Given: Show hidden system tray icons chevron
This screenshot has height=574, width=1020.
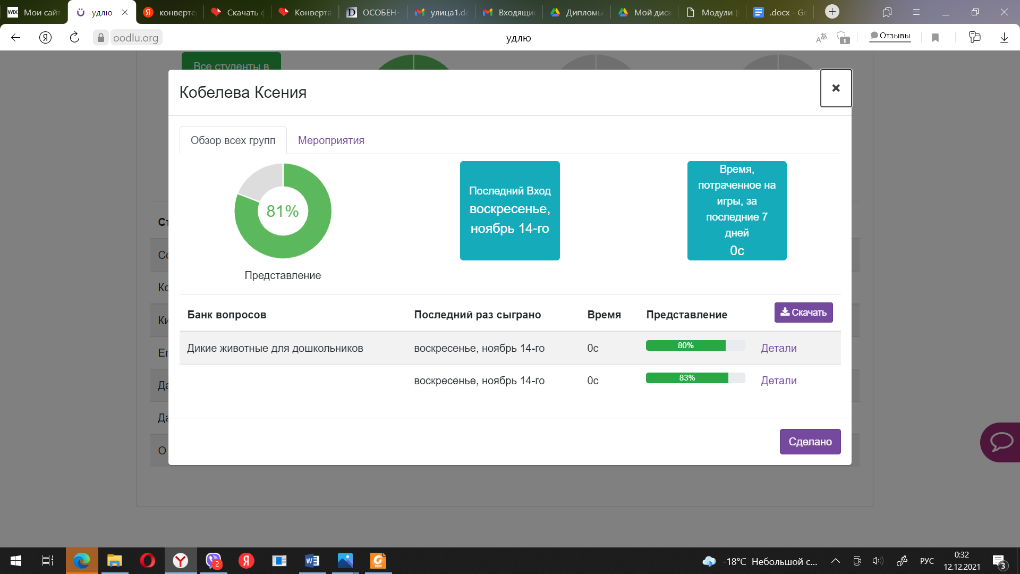Looking at the screenshot, I should [x=833, y=561].
